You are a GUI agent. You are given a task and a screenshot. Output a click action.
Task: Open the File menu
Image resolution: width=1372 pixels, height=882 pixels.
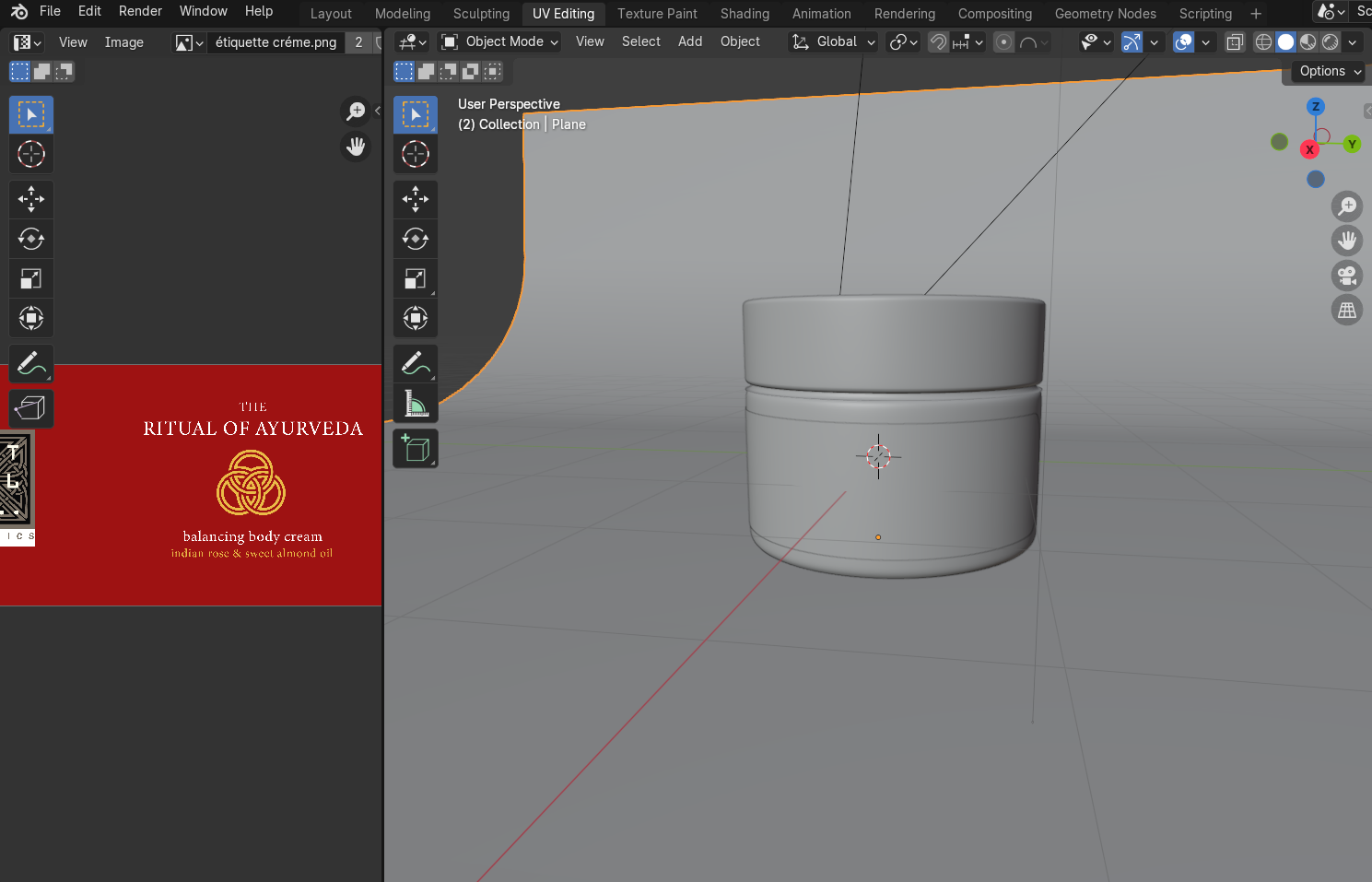50,11
